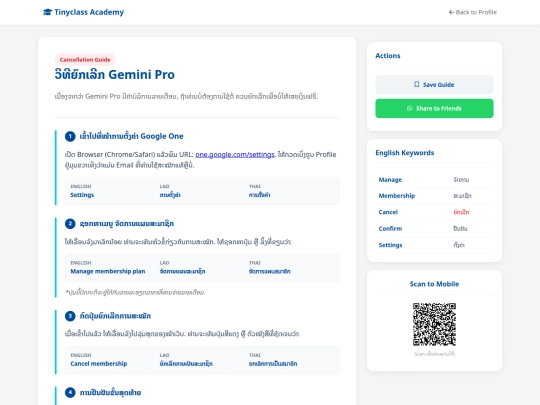
Task: Click the Scan to Mobile heading
Action: pyautogui.click(x=434, y=284)
